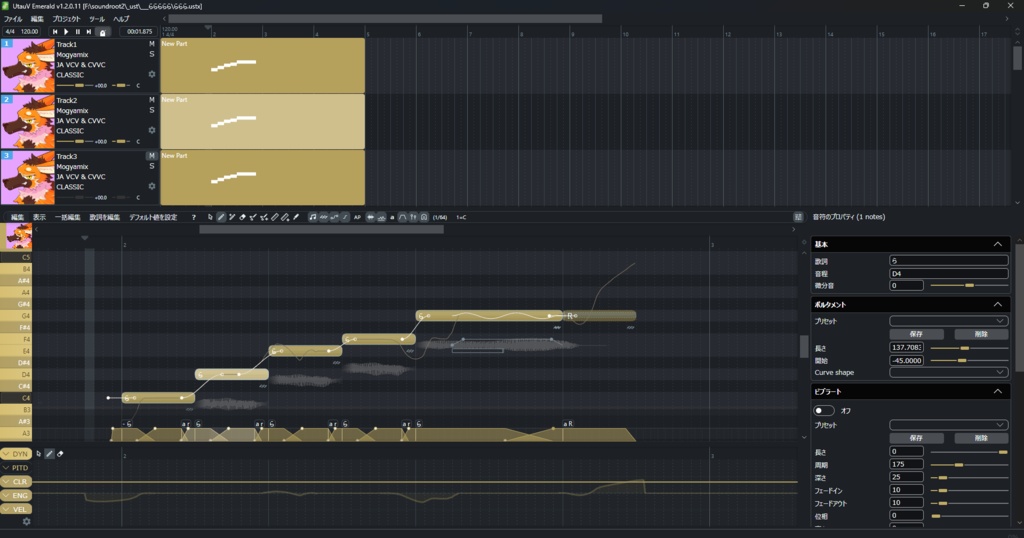Click the 4/4 time signature
The image size is (1024, 538).
click(x=10, y=31)
